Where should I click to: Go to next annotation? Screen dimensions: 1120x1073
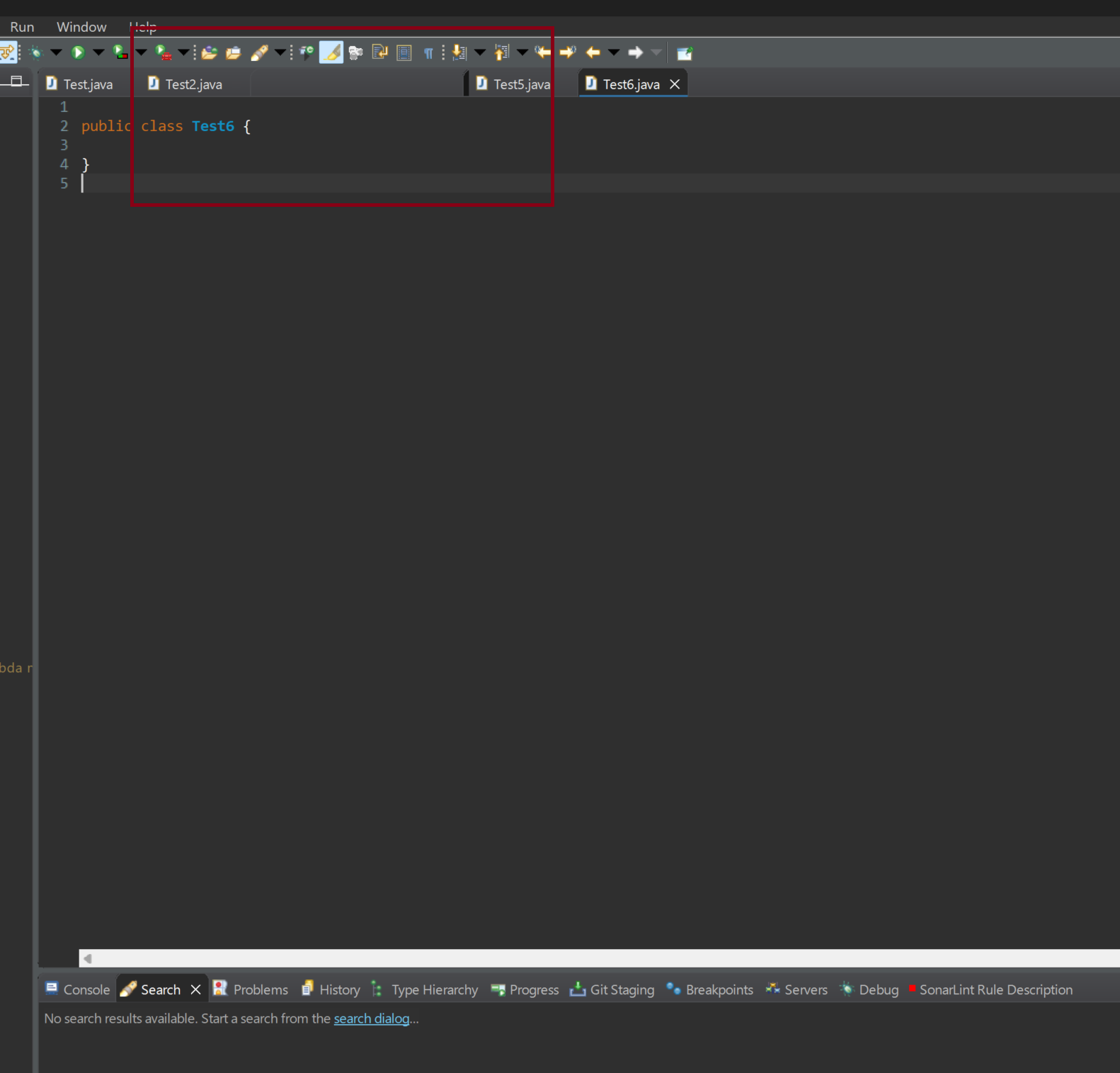[459, 52]
